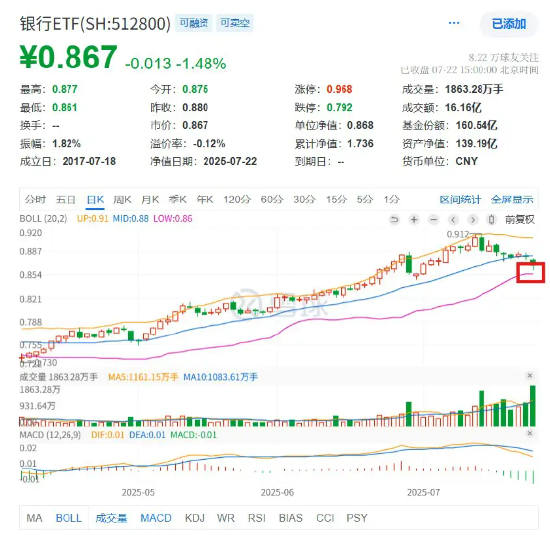
Task: Click the ¥0.867 current price
Action: point(68,57)
